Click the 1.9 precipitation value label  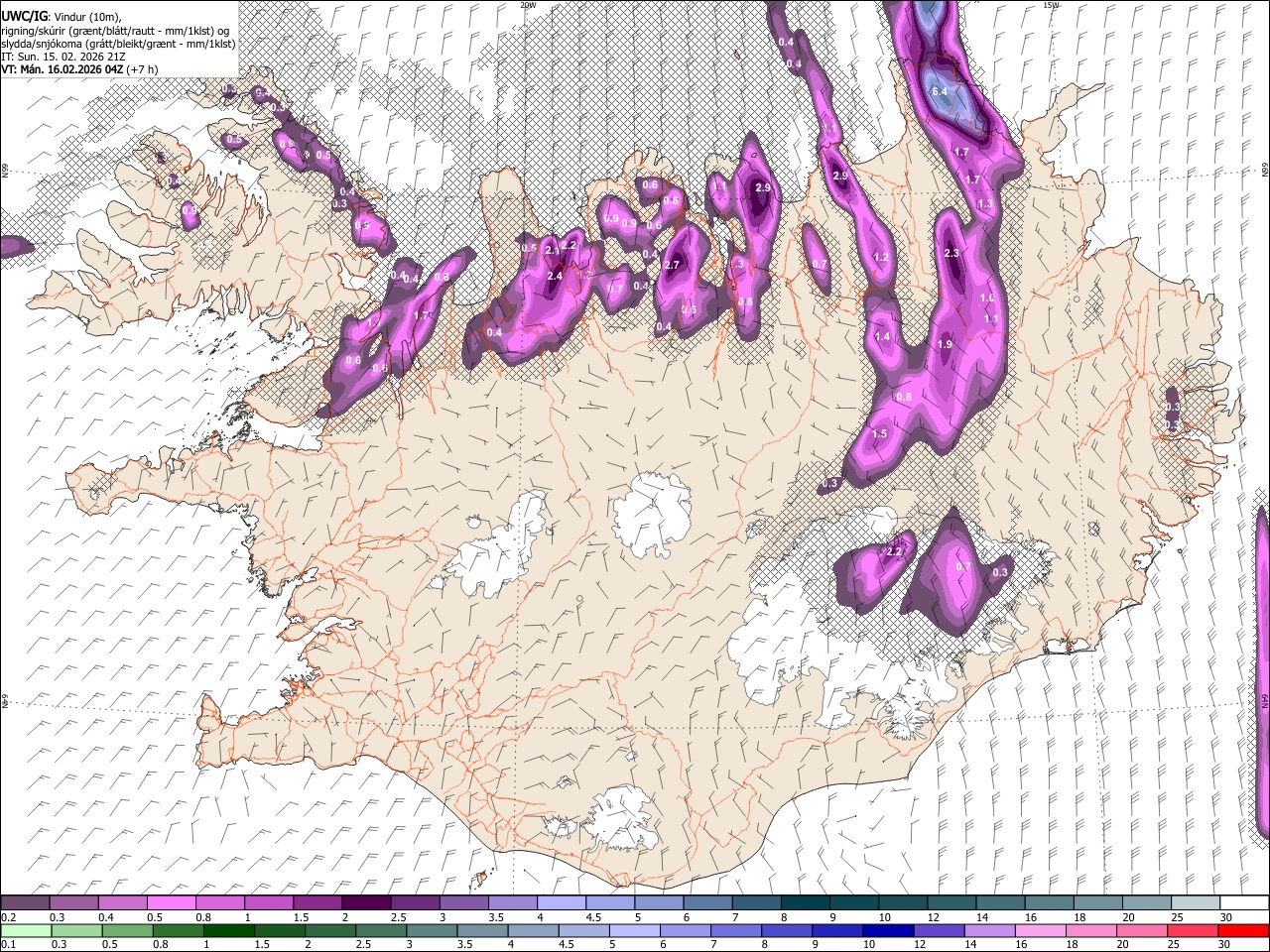click(945, 345)
